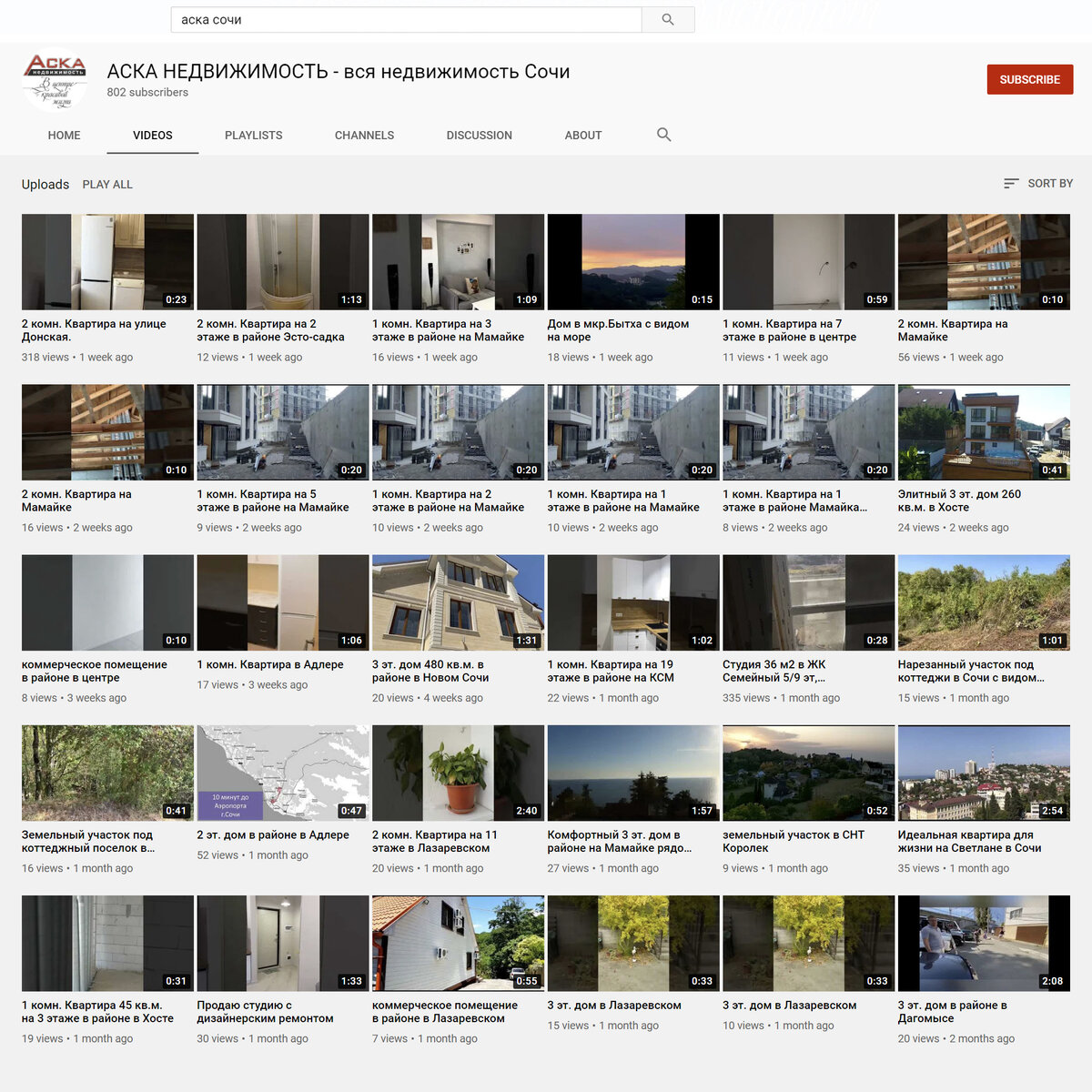
Task: Select the Videos tab
Action: pos(153,136)
